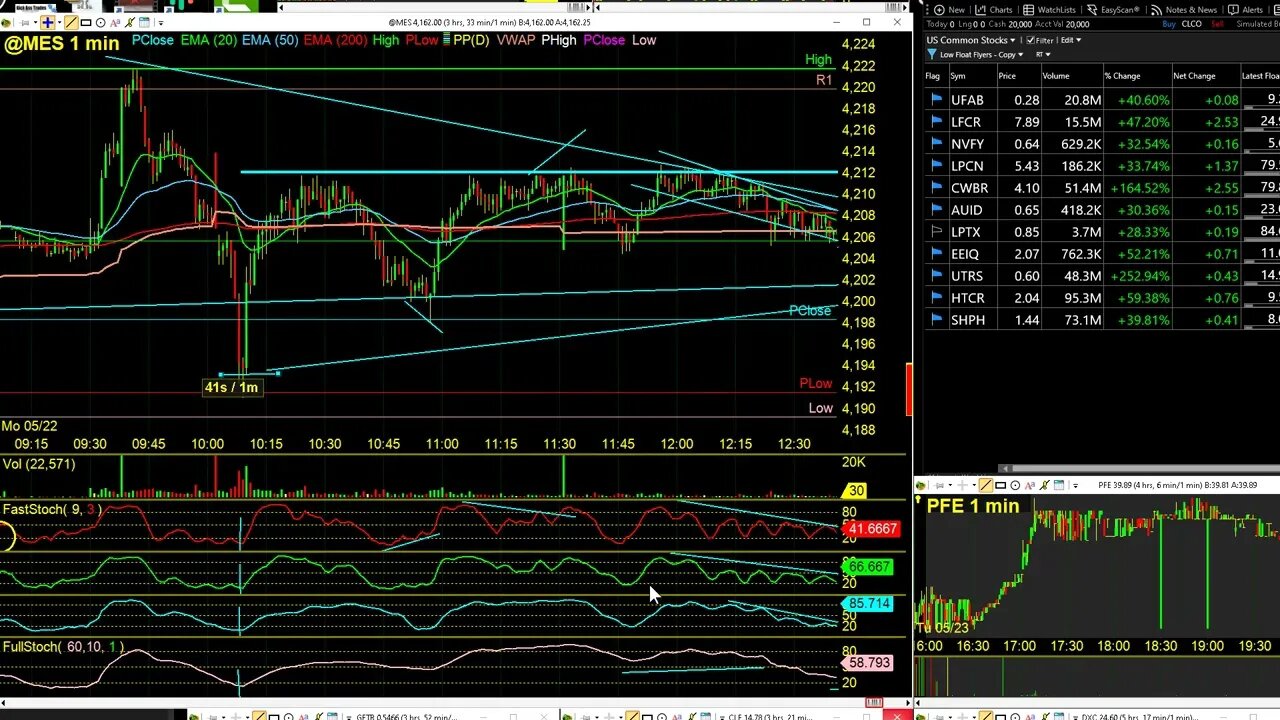Viewport: 1280px width, 720px height.
Task: Open WatchLists from the top toolbar
Action: click(x=1049, y=10)
